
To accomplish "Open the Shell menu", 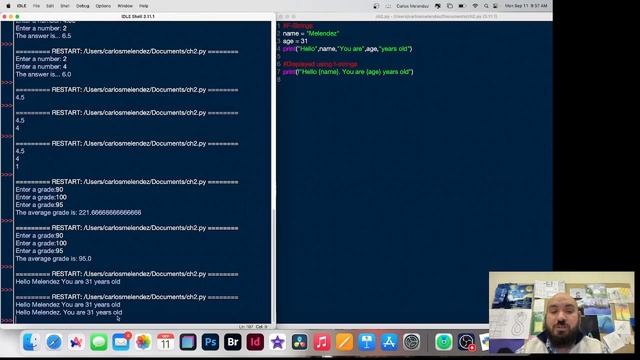I will tap(64, 6).
